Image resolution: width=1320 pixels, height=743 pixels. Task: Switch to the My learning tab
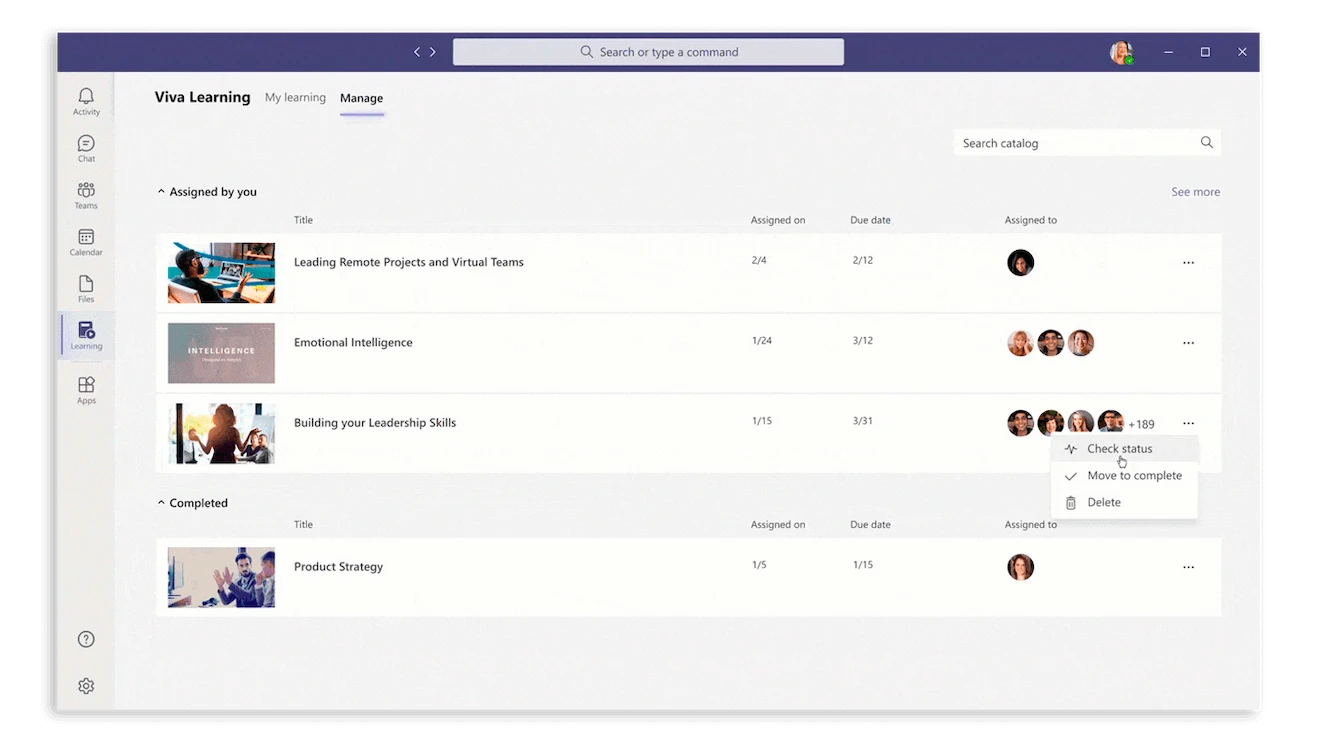pos(295,98)
